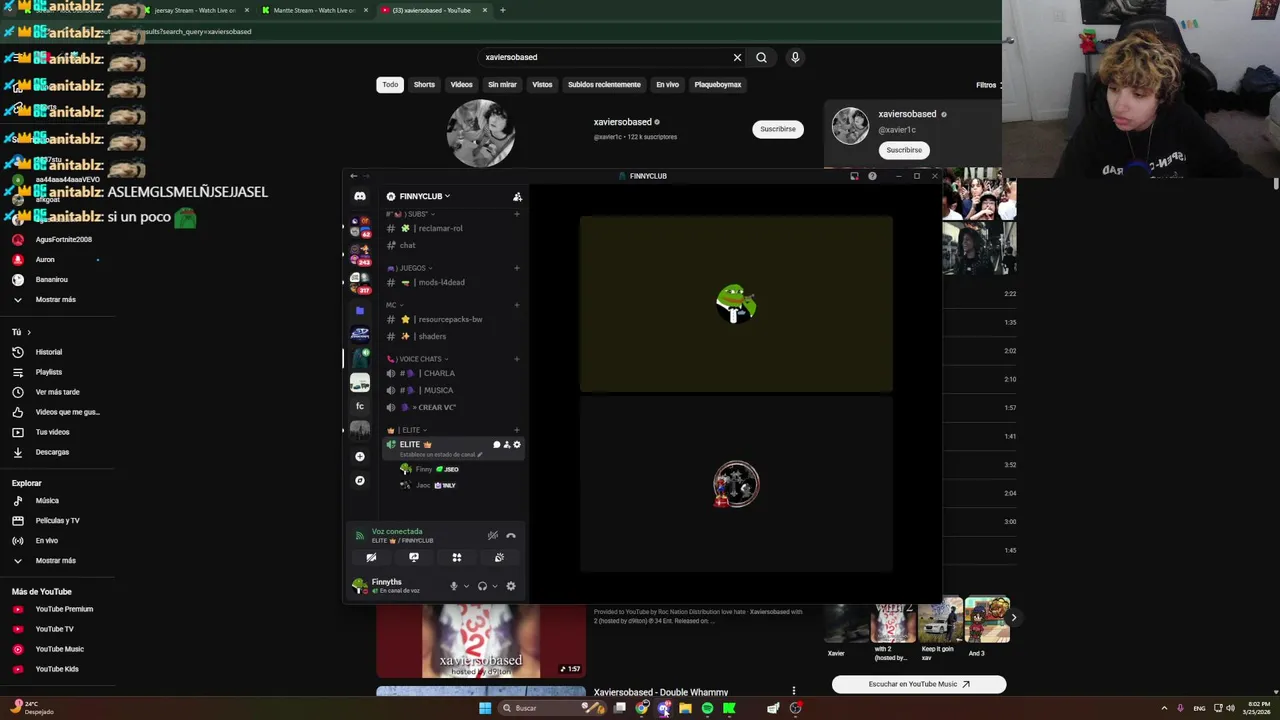Screen dimensions: 1280x720
Task: Mute the microphone in the Discord user panel
Action: tap(454, 586)
